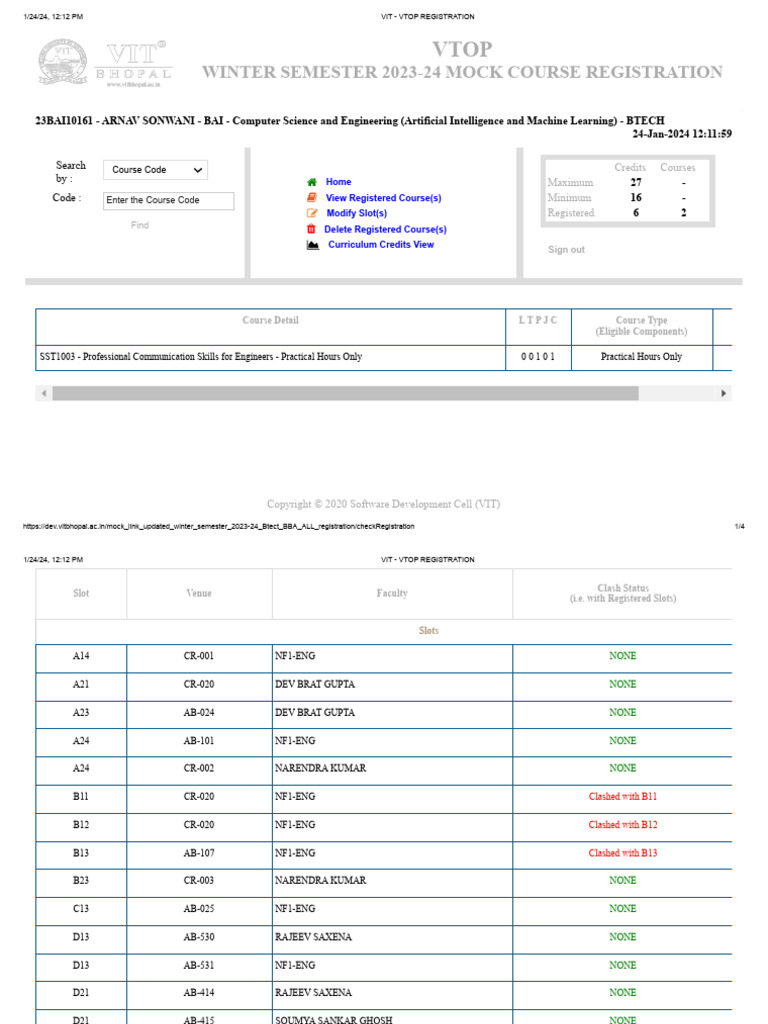Click the Clash Status column header

coord(623,594)
